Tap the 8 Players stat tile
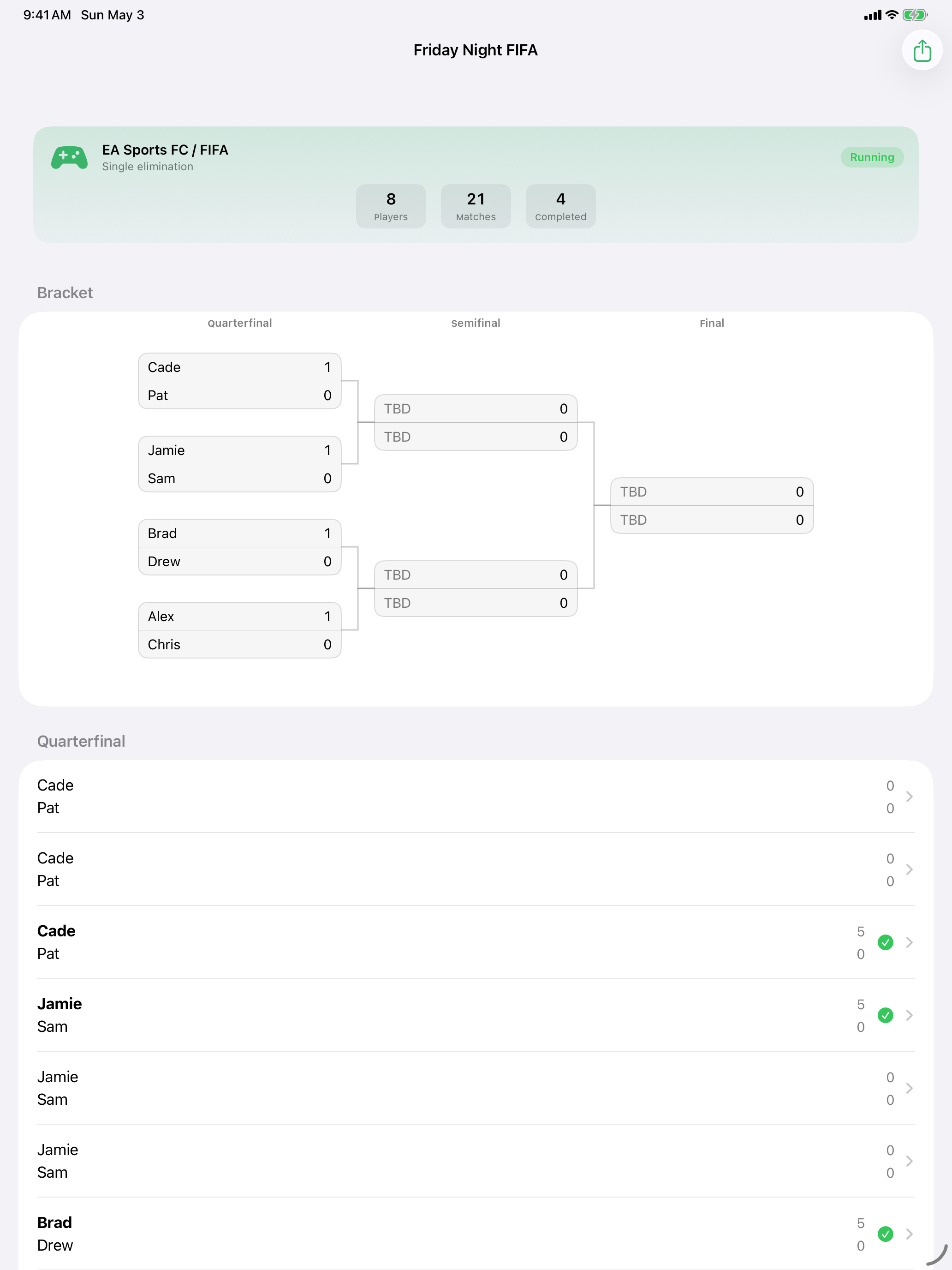952x1270 pixels. point(391,206)
